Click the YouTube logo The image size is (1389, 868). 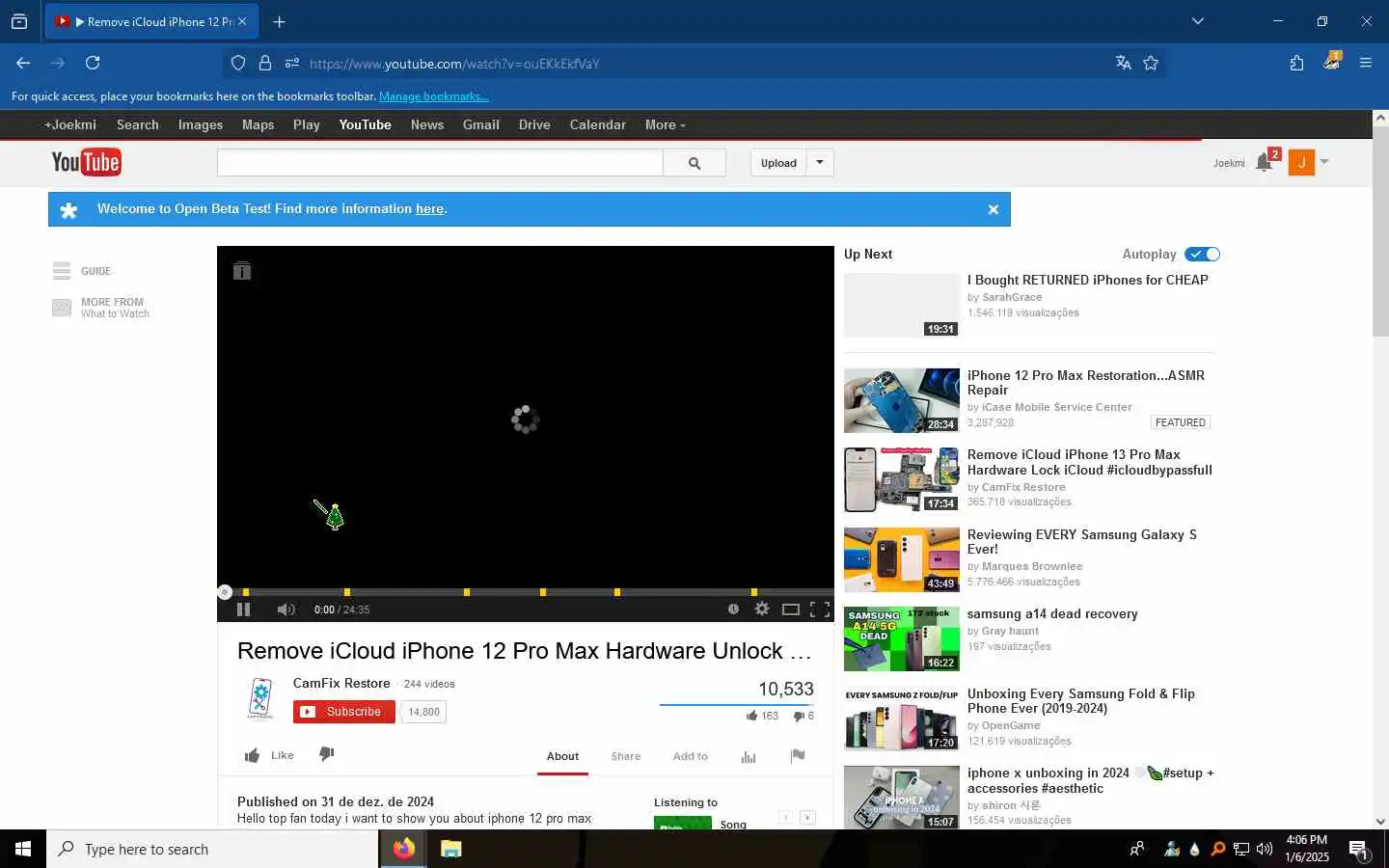(x=86, y=162)
